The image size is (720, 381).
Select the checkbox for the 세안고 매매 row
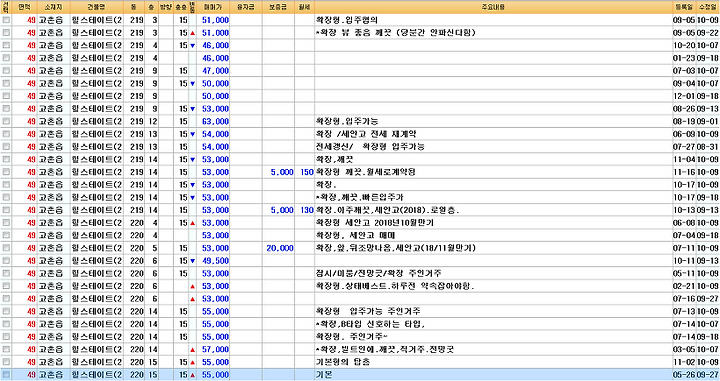coord(6,235)
